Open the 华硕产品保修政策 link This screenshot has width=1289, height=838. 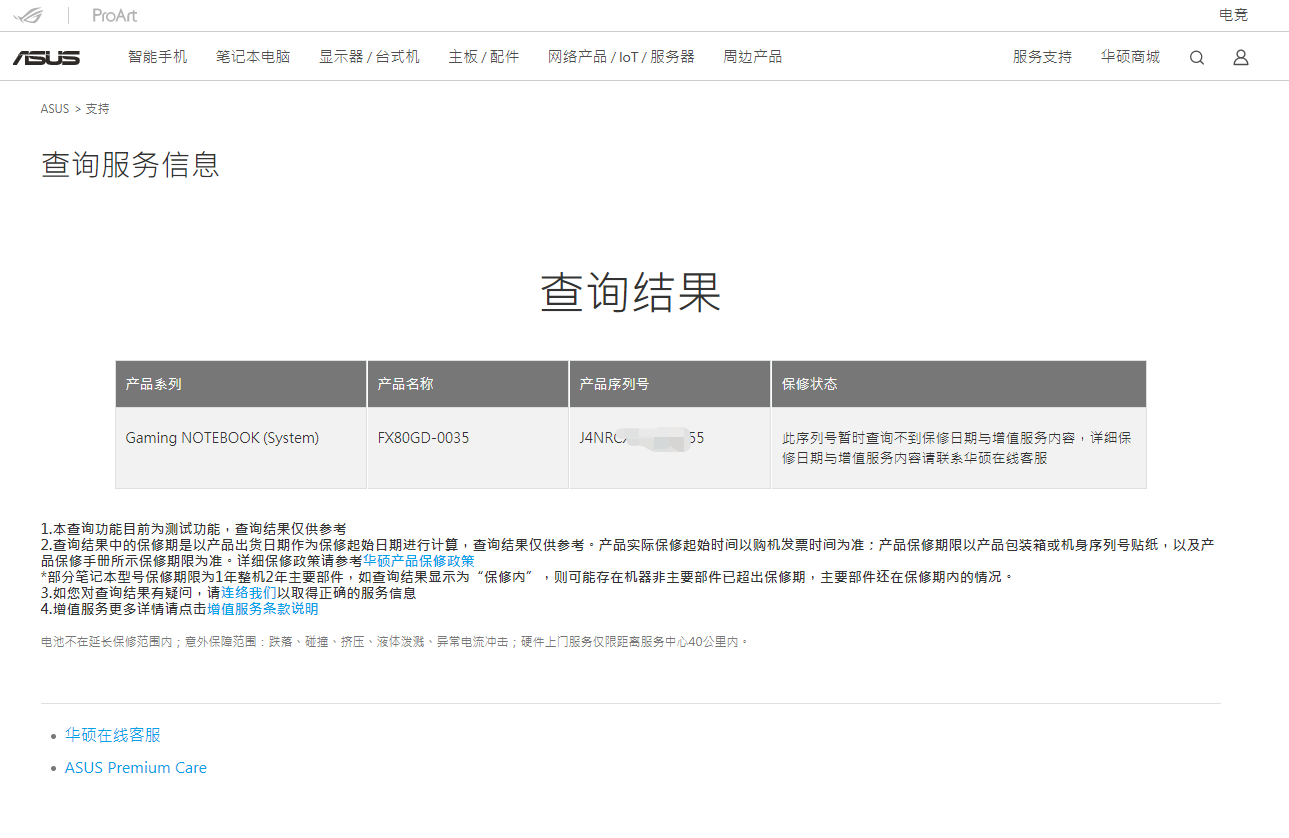(x=418, y=561)
